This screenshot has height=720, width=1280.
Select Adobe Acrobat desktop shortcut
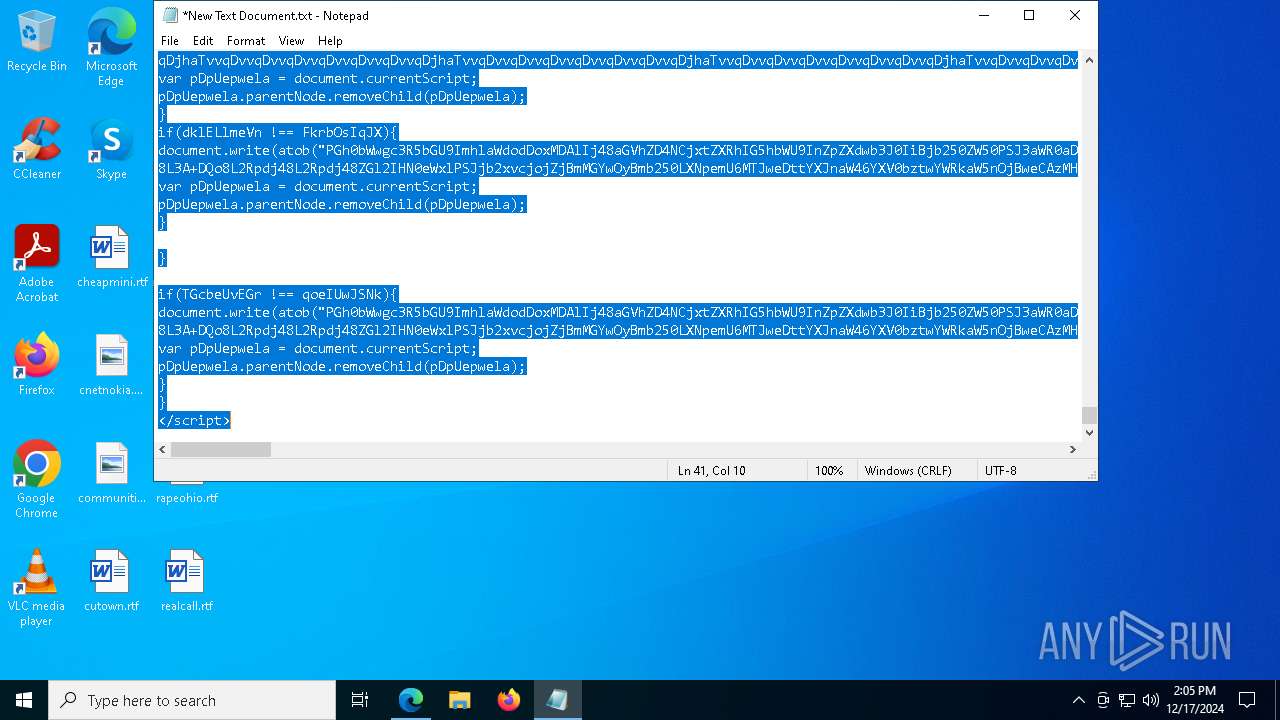(x=37, y=263)
